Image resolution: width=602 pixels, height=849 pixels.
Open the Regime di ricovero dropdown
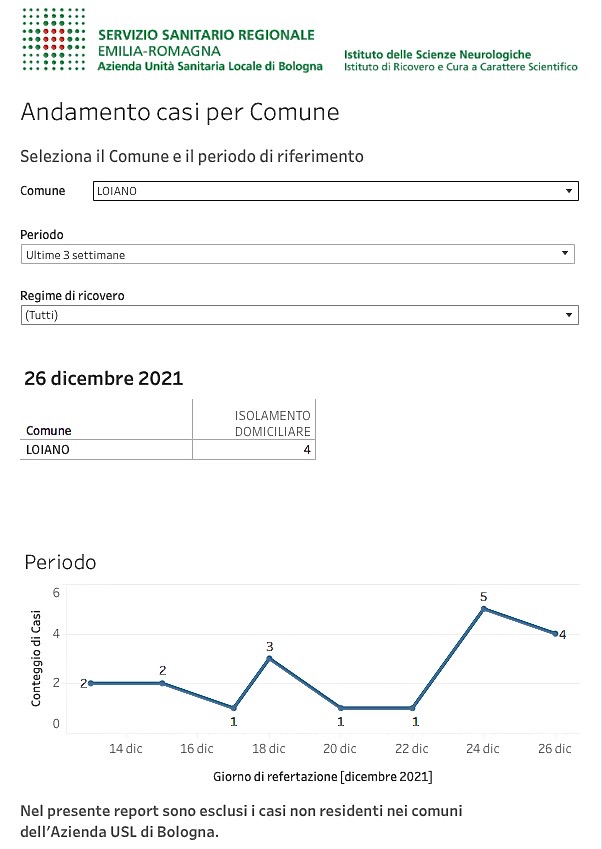299,315
